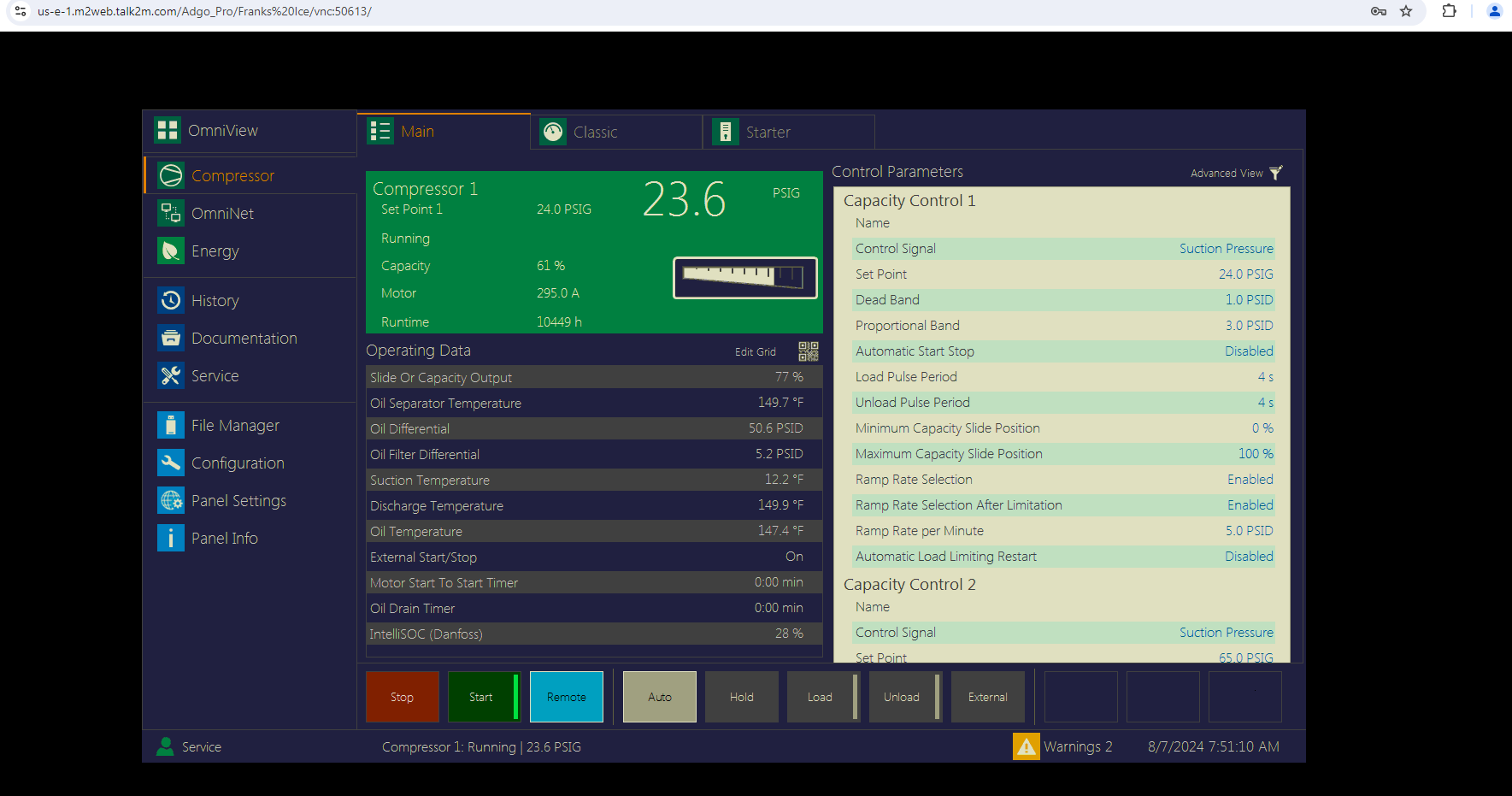Open Advanced View filter
This screenshot has height=796, width=1512.
pyautogui.click(x=1275, y=173)
